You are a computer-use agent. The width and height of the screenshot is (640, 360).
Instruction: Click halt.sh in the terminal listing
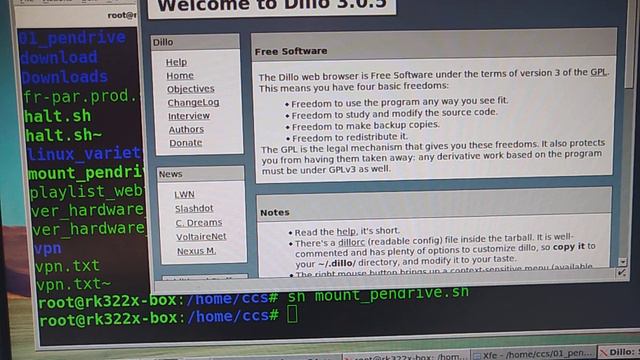pyautogui.click(x=58, y=116)
